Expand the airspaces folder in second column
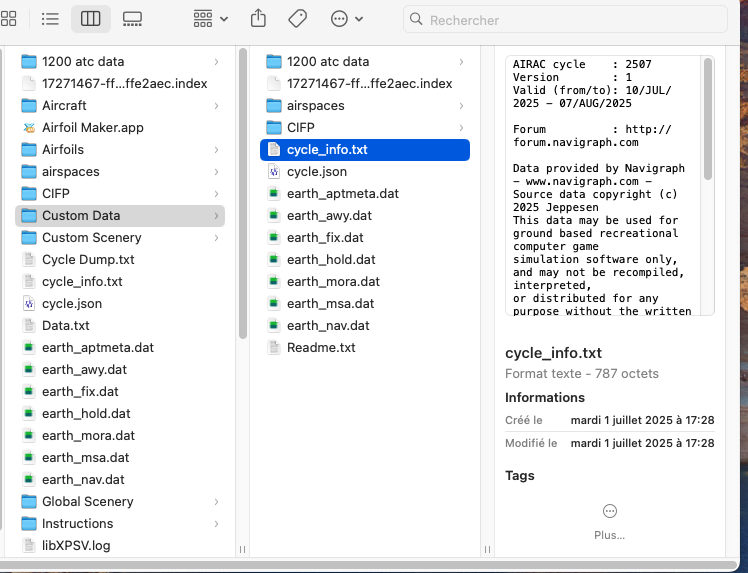Screen dimensions: 748x573 [460, 105]
